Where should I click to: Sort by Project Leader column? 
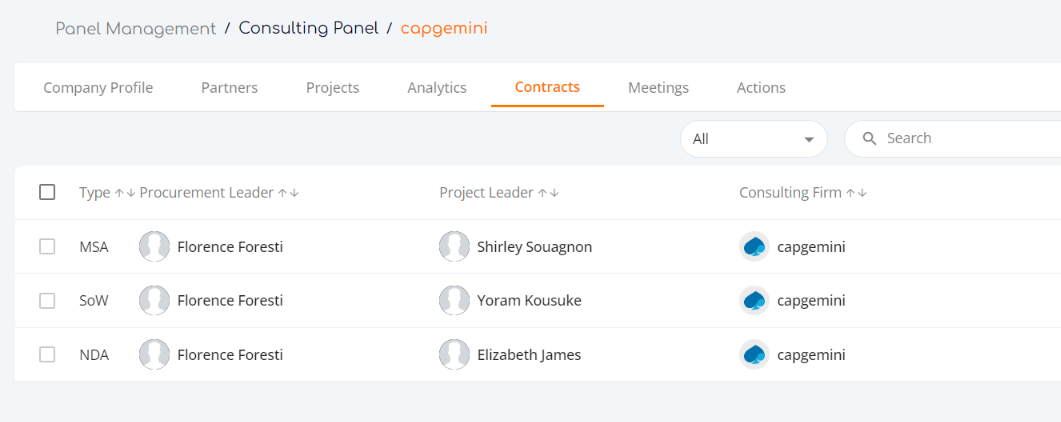[499, 193]
